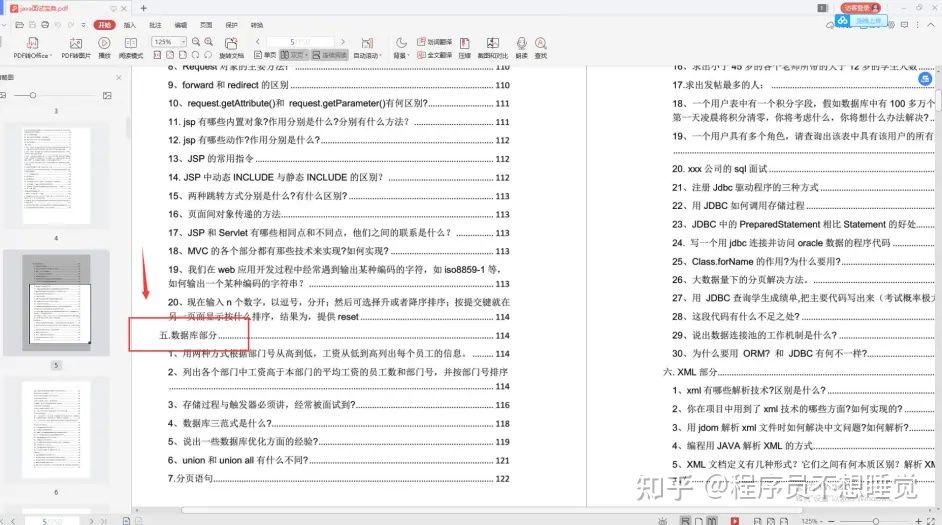Click contents entry 7.分页语句

point(190,479)
